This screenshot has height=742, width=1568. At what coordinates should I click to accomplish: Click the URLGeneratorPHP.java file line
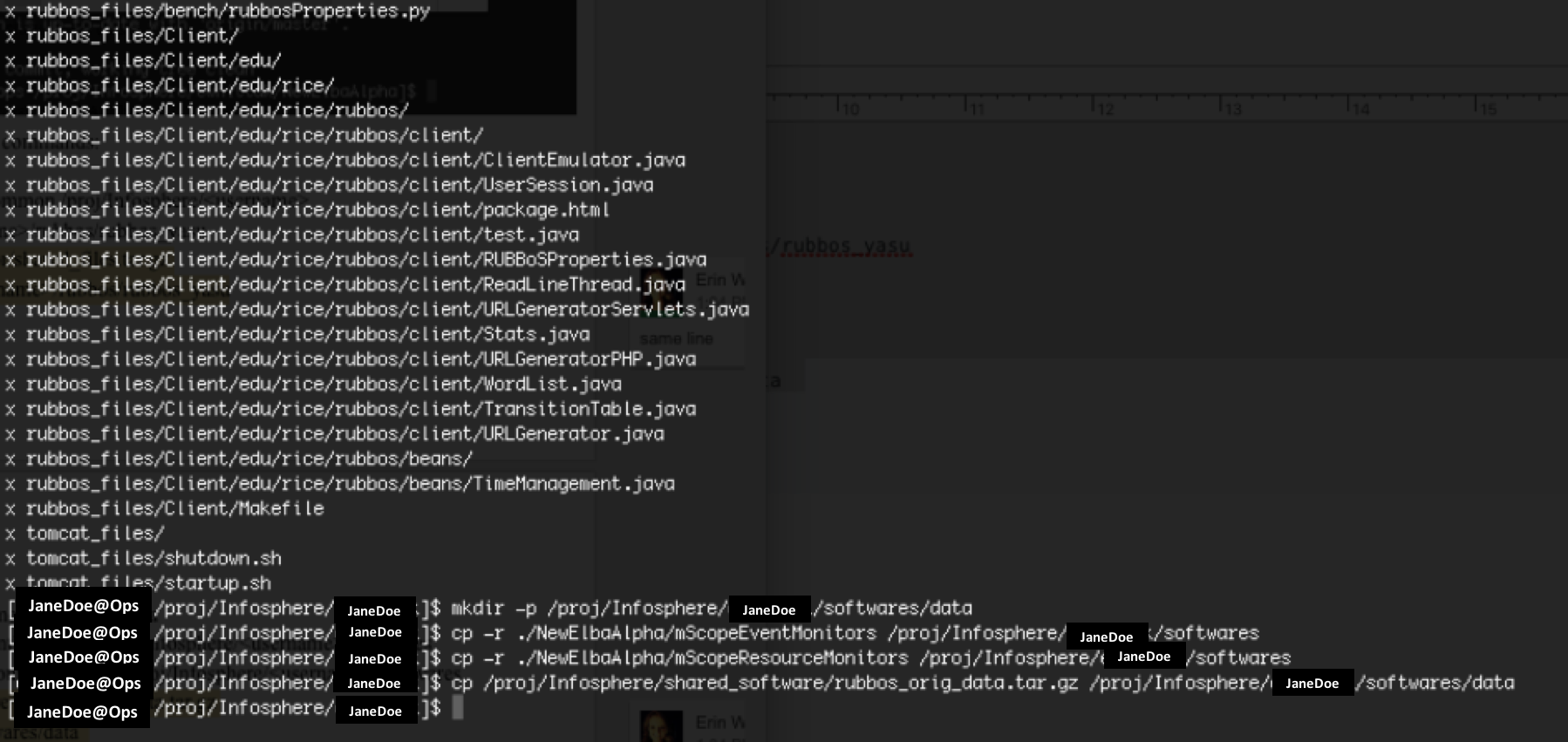[x=351, y=359]
